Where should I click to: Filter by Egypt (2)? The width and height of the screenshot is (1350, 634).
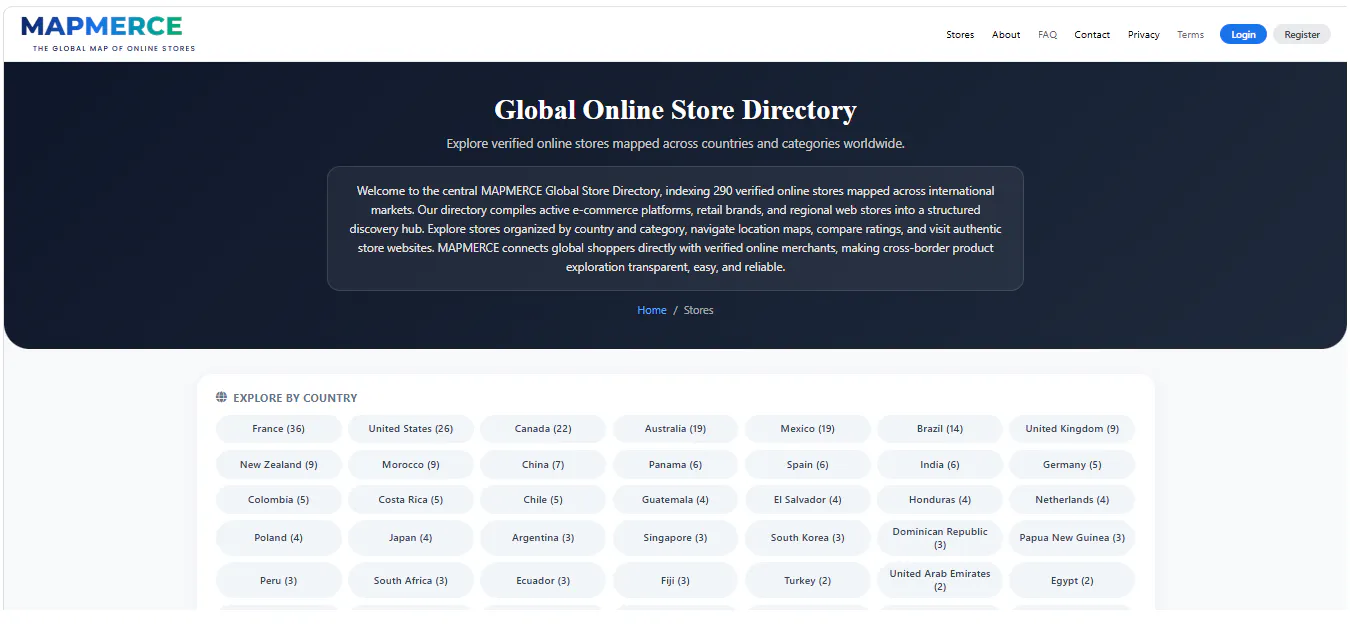click(x=1072, y=580)
